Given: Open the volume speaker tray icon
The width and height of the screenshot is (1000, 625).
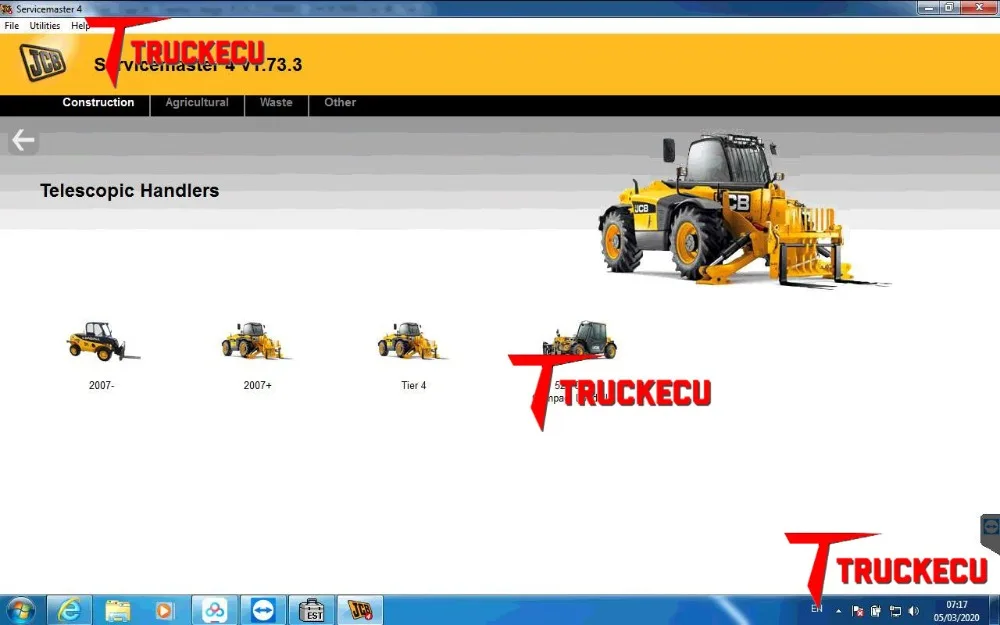Looking at the screenshot, I should pyautogui.click(x=914, y=611).
